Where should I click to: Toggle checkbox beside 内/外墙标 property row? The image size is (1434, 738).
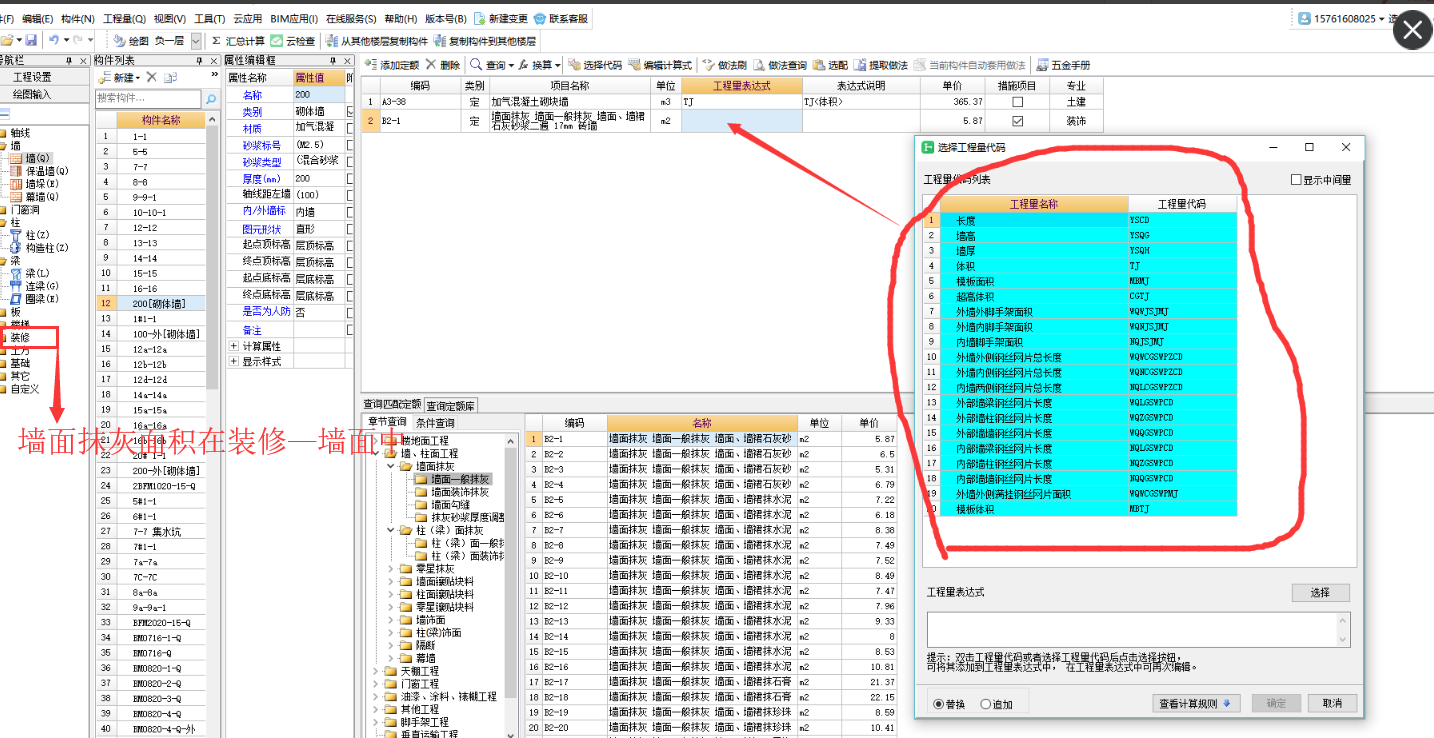(x=350, y=211)
